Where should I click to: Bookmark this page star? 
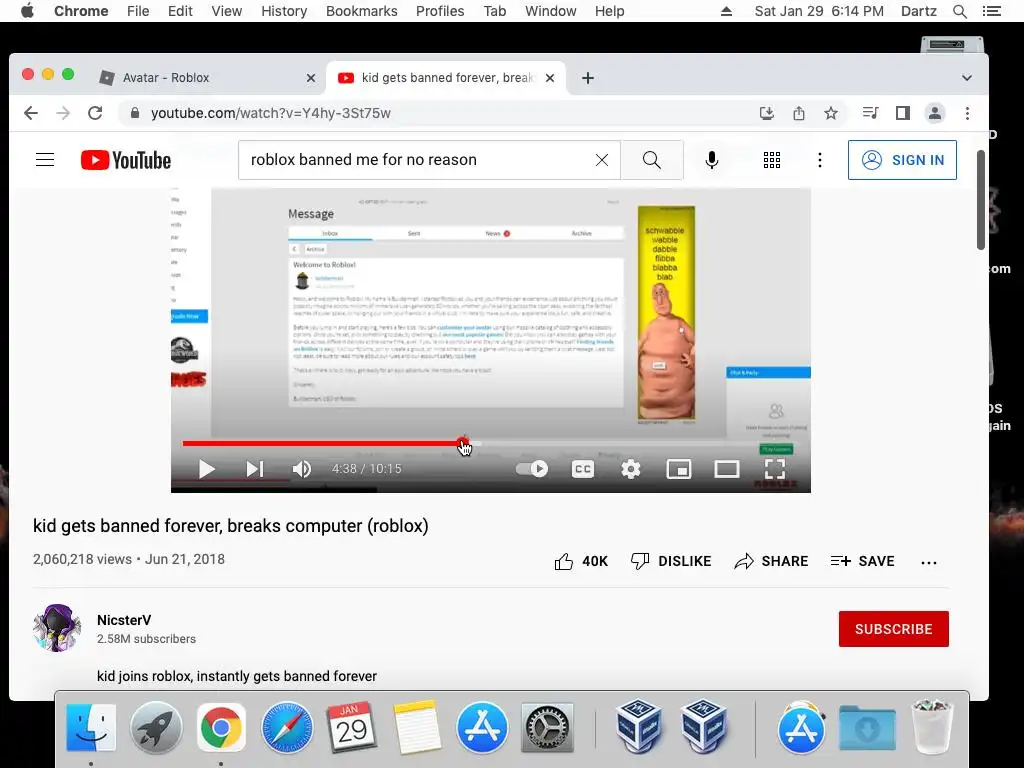[x=831, y=113]
